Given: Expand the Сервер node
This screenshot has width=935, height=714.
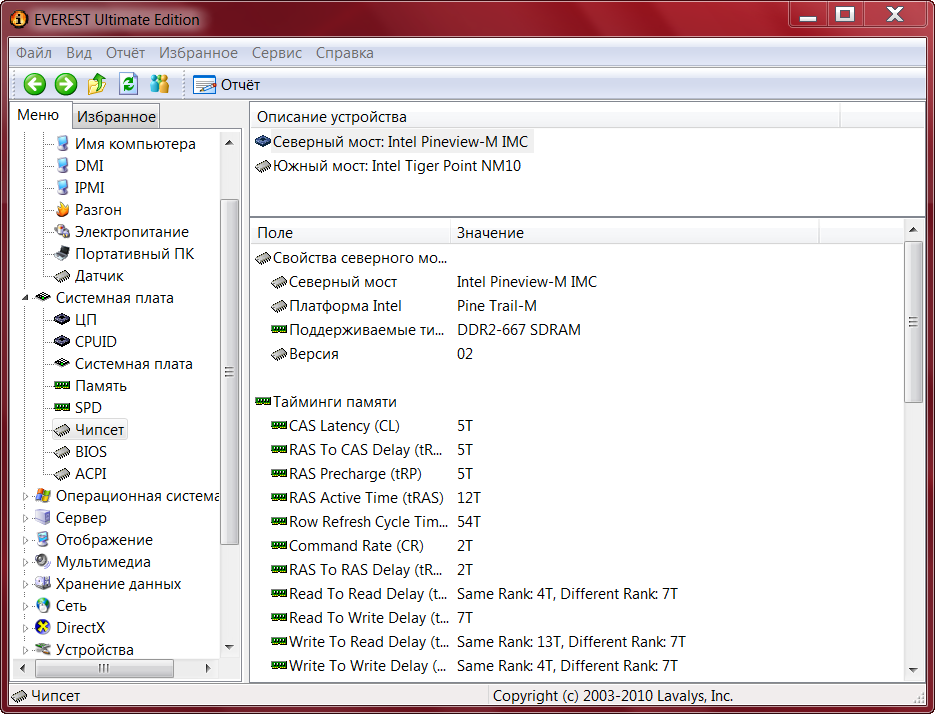Looking at the screenshot, I should [25, 518].
